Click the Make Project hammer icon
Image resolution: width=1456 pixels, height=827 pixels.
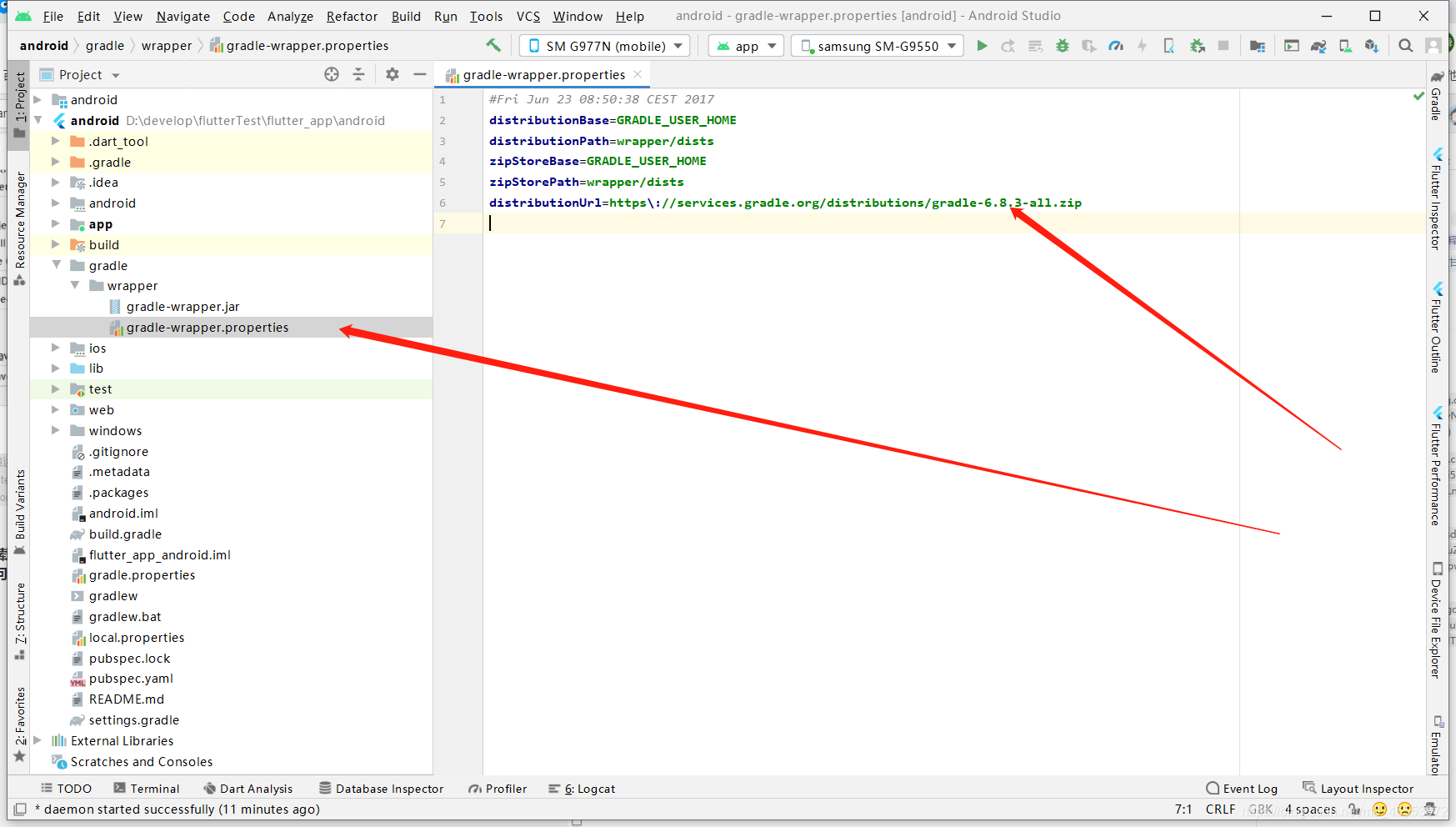493,45
